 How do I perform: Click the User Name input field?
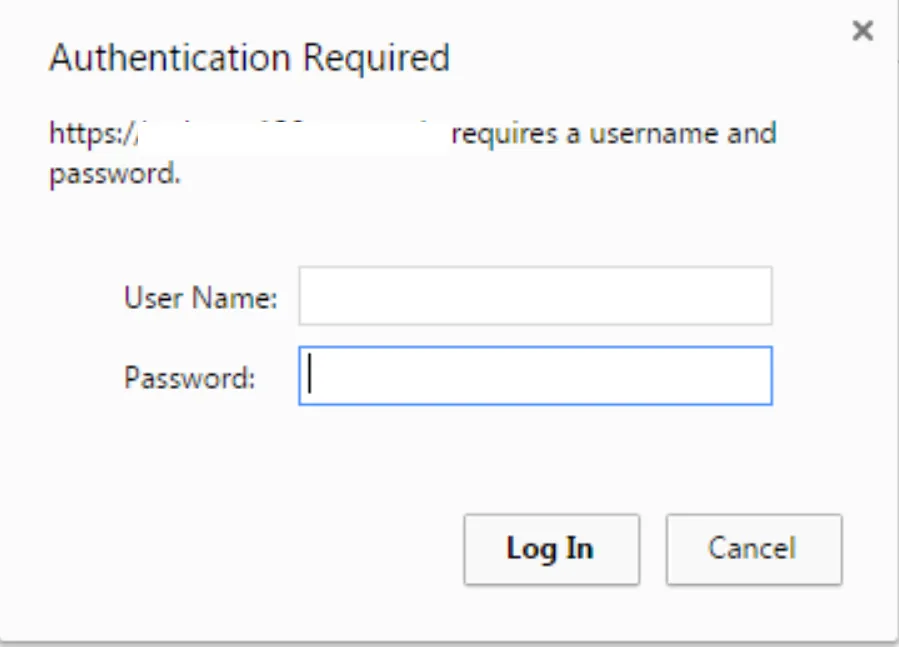[x=535, y=296]
